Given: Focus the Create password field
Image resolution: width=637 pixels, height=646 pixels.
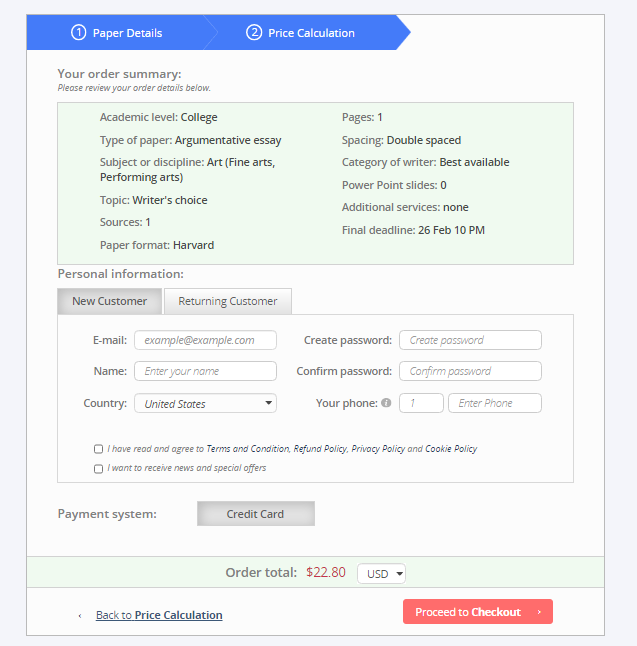Looking at the screenshot, I should [470, 340].
